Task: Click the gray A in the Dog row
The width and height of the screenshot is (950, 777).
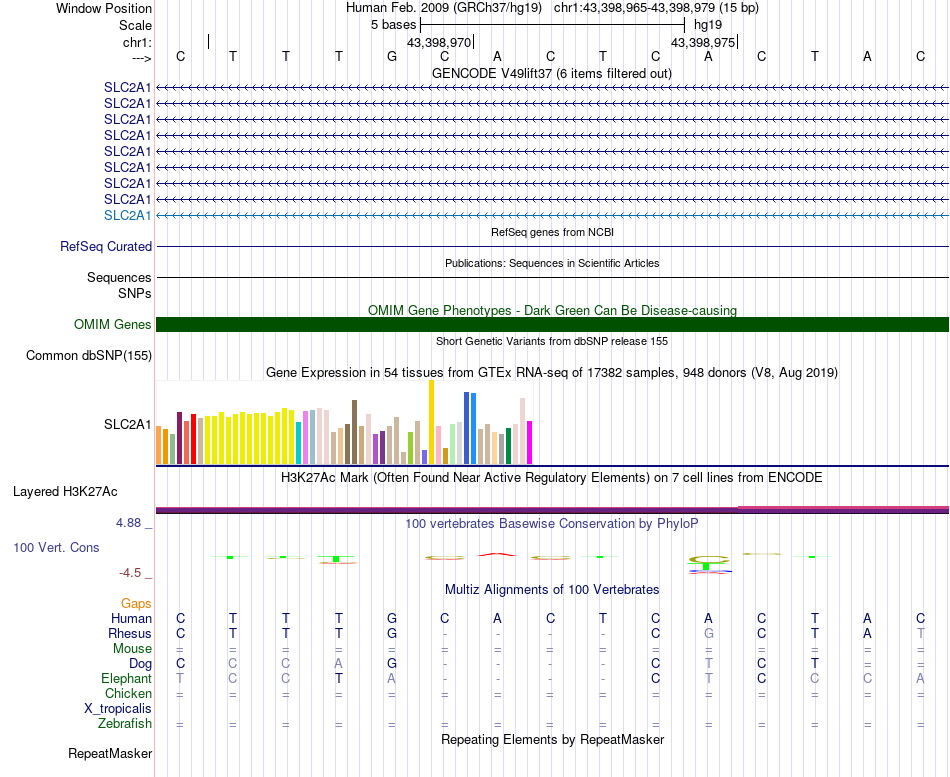Action: (x=339, y=664)
